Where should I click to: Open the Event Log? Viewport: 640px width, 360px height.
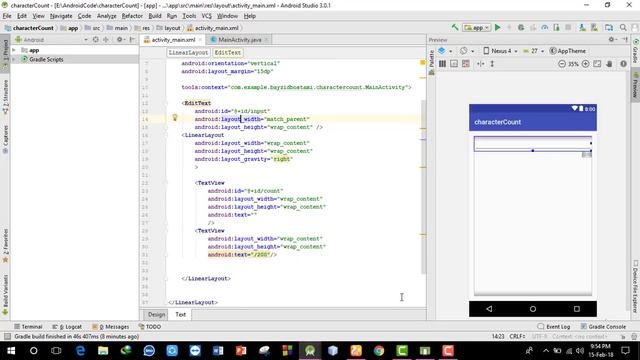tap(554, 327)
